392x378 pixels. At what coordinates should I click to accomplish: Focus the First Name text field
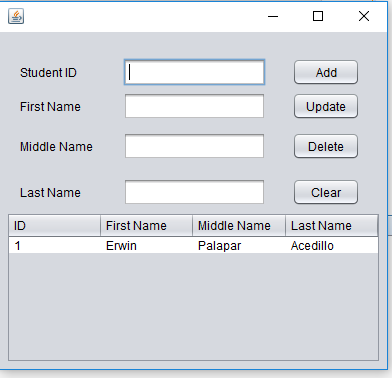point(194,106)
